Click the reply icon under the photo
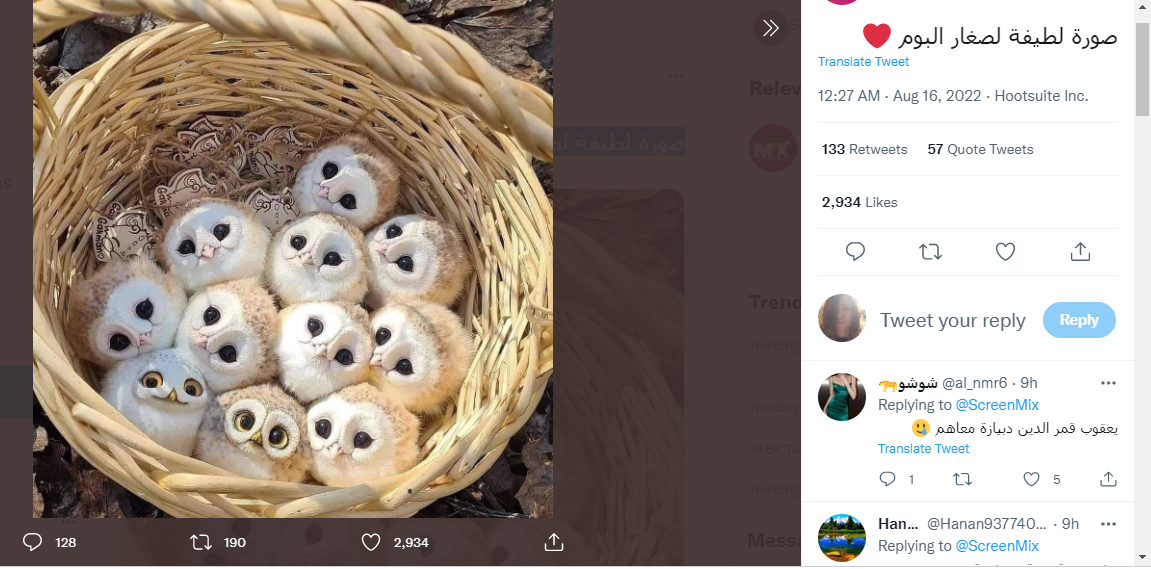1151x569 pixels. click(32, 542)
